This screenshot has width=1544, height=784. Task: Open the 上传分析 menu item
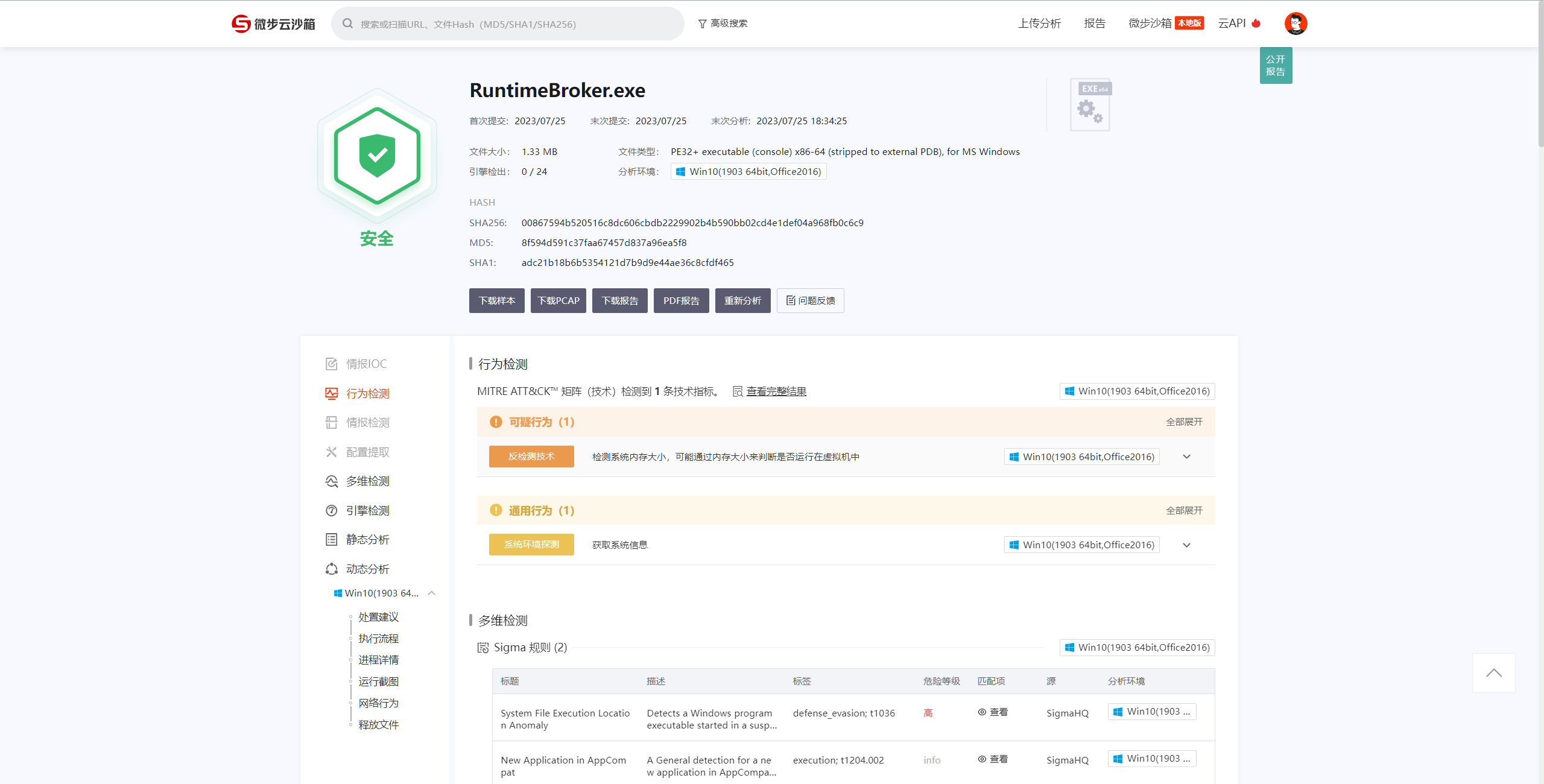click(1039, 24)
